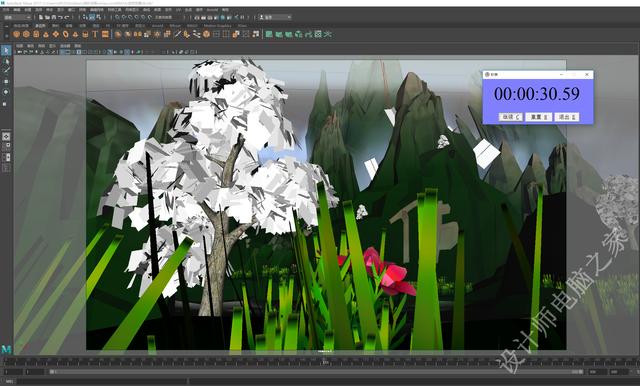Click the Open Scene icon
This screenshot has width=640, height=386.
pos(47,17)
